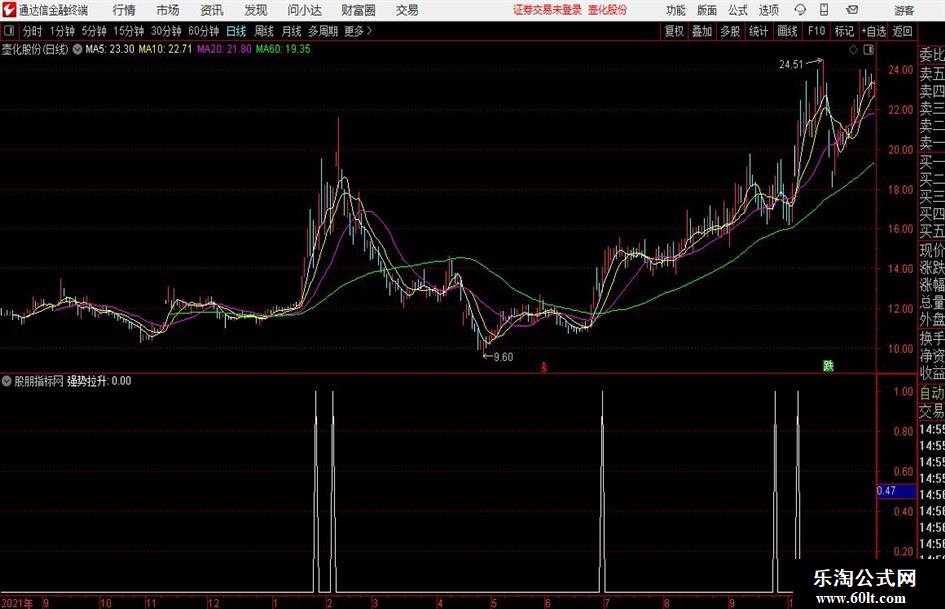The image size is (945, 609).
Task: Click the 游客 guest account label
Action: 904,10
